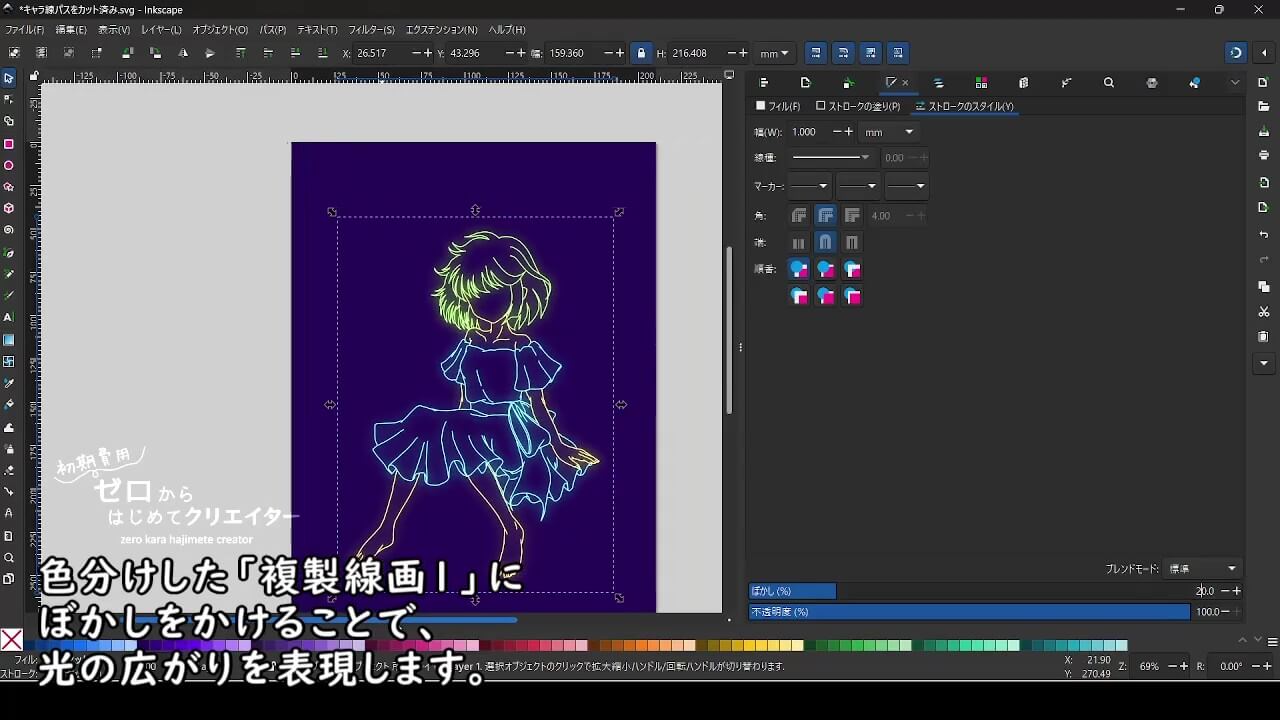Switch to the フィル(F) tab
Viewport: 1280px width, 720px height.
[778, 106]
